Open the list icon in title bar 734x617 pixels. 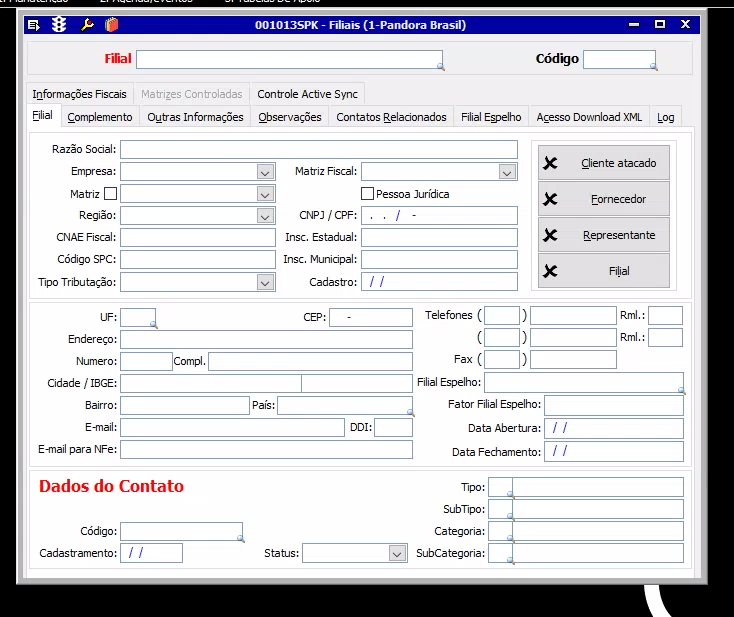coord(34,25)
